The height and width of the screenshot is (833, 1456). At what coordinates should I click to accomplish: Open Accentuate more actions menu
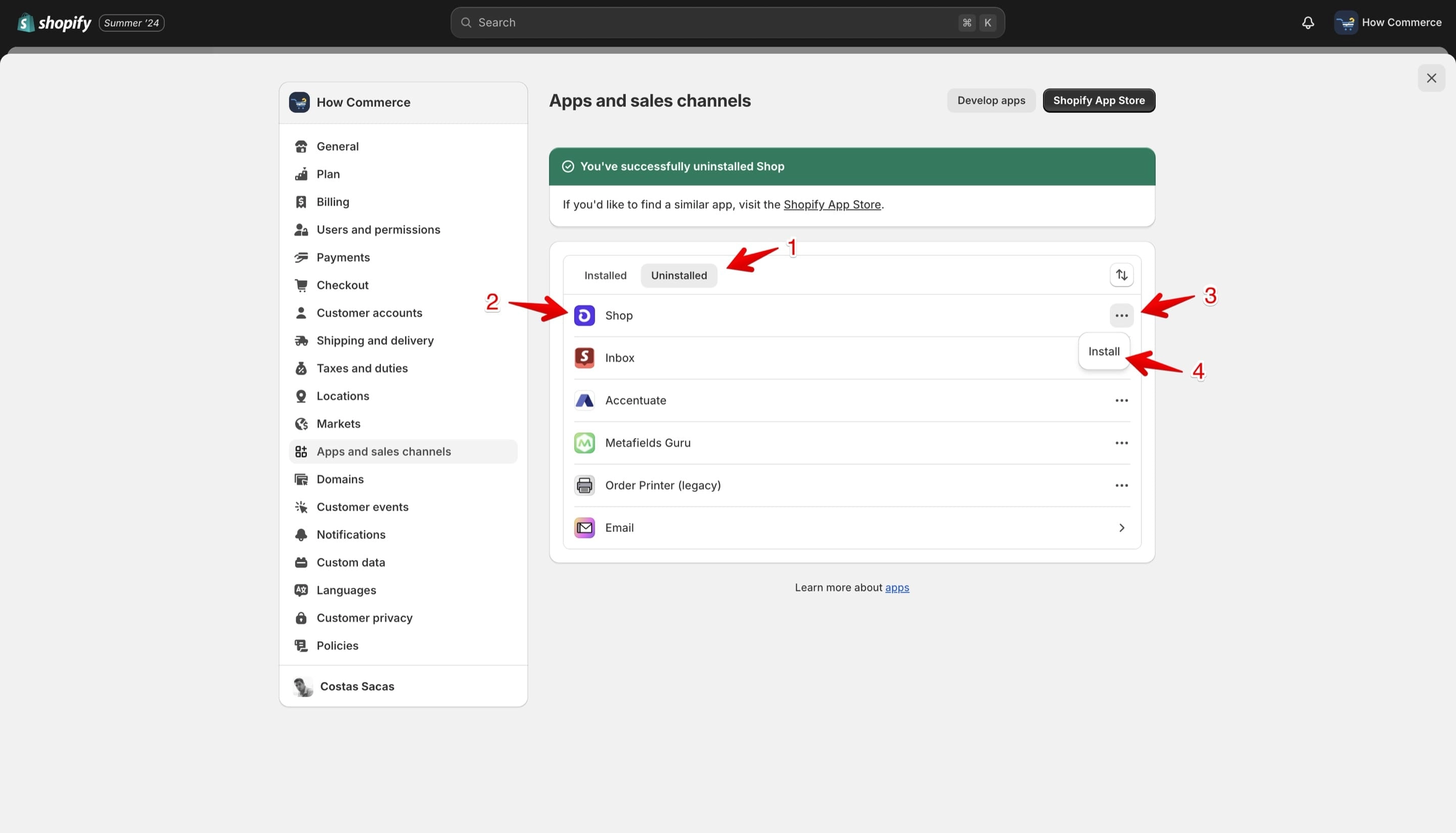(1121, 401)
